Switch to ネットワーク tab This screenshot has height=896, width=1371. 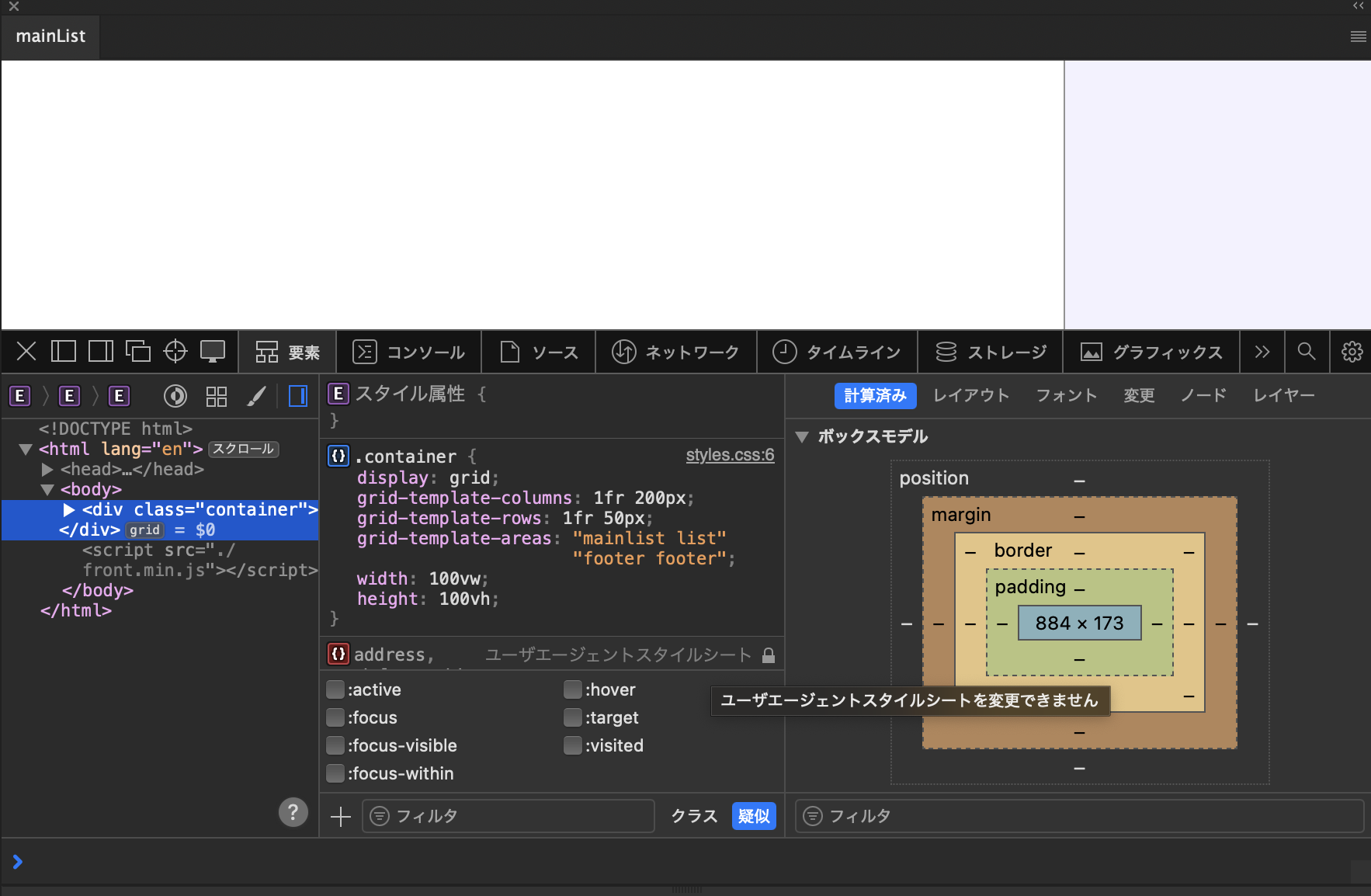pos(676,352)
